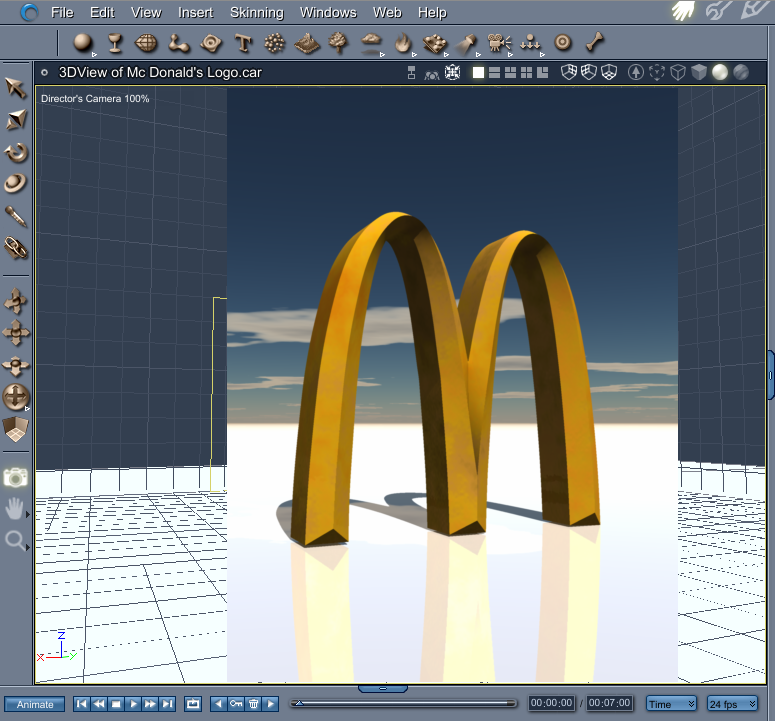Enable smooth shaded sphere display mode

[720, 73]
